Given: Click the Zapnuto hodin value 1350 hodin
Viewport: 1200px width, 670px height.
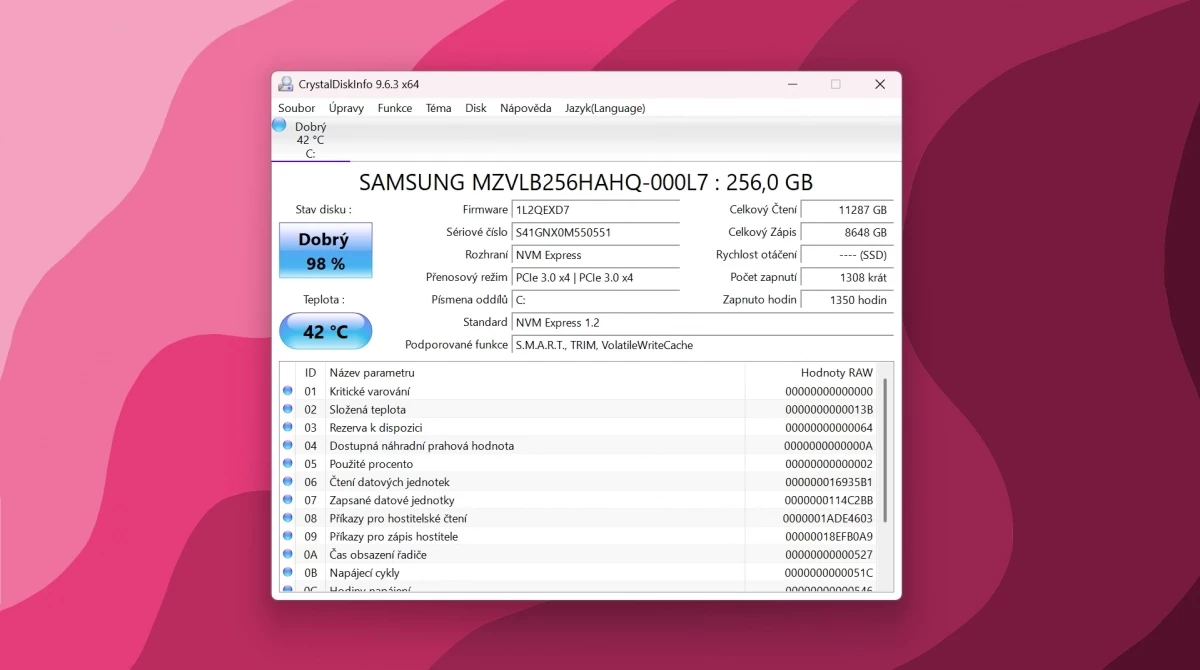Looking at the screenshot, I should click(x=847, y=300).
